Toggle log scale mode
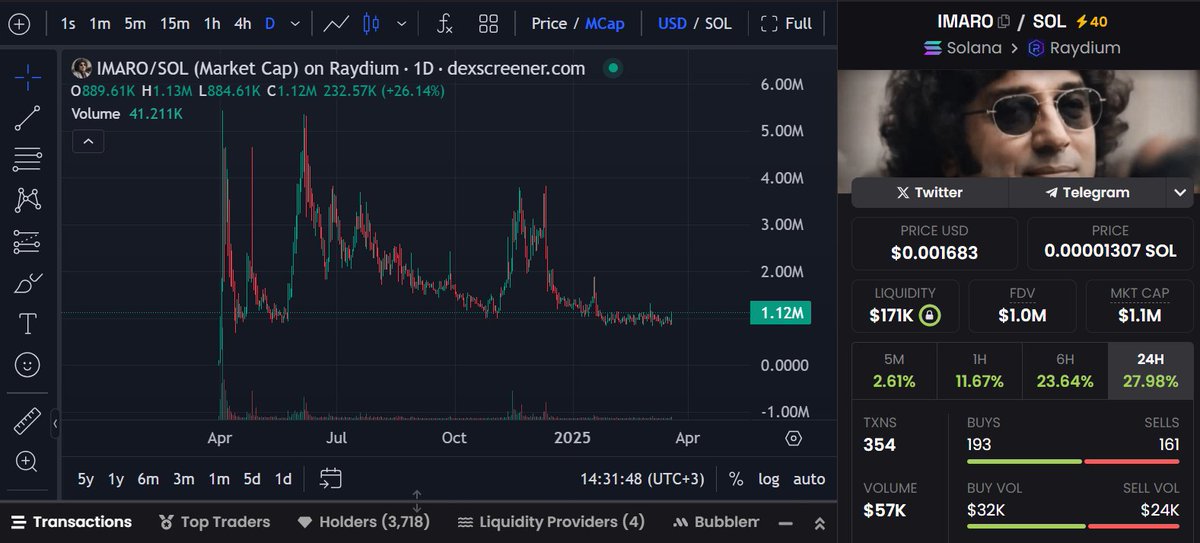This screenshot has height=543, width=1200. pyautogui.click(x=768, y=479)
